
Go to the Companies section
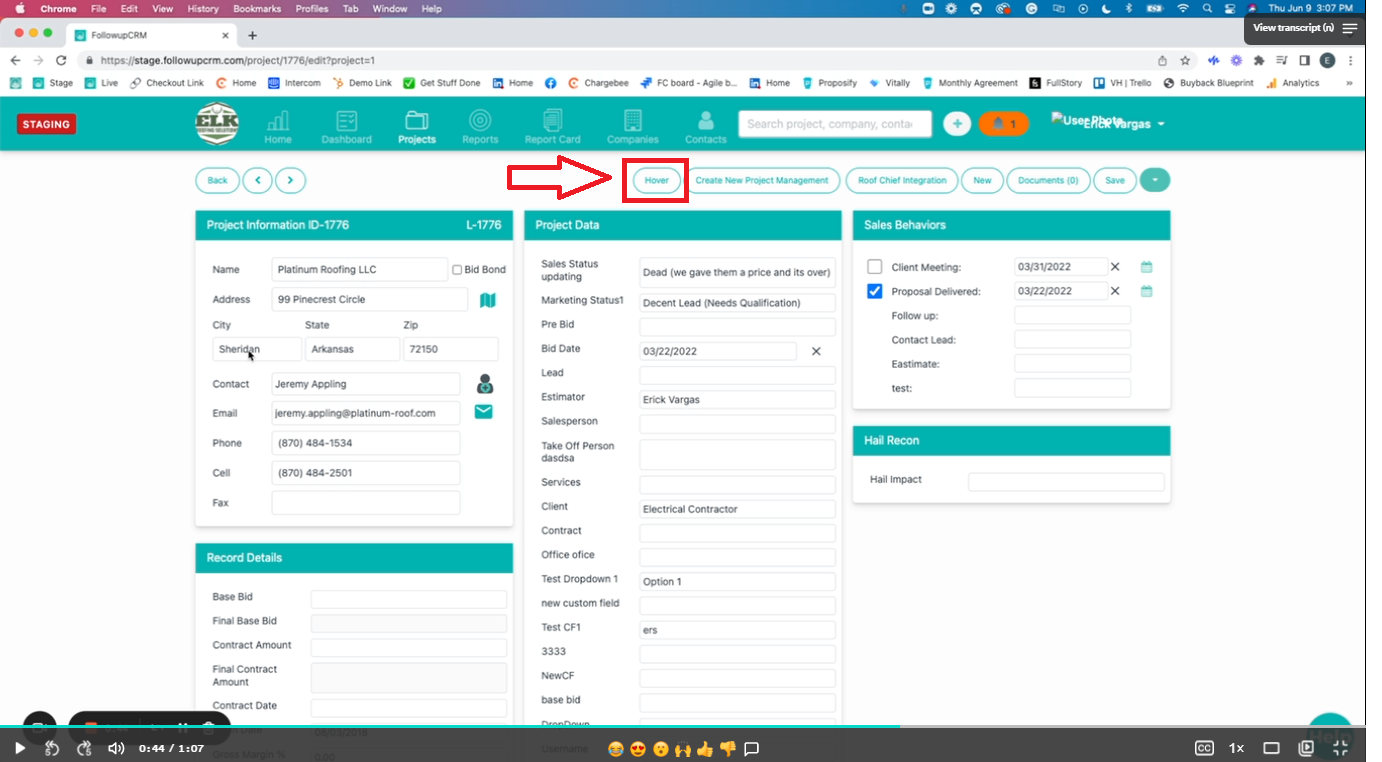click(x=632, y=123)
